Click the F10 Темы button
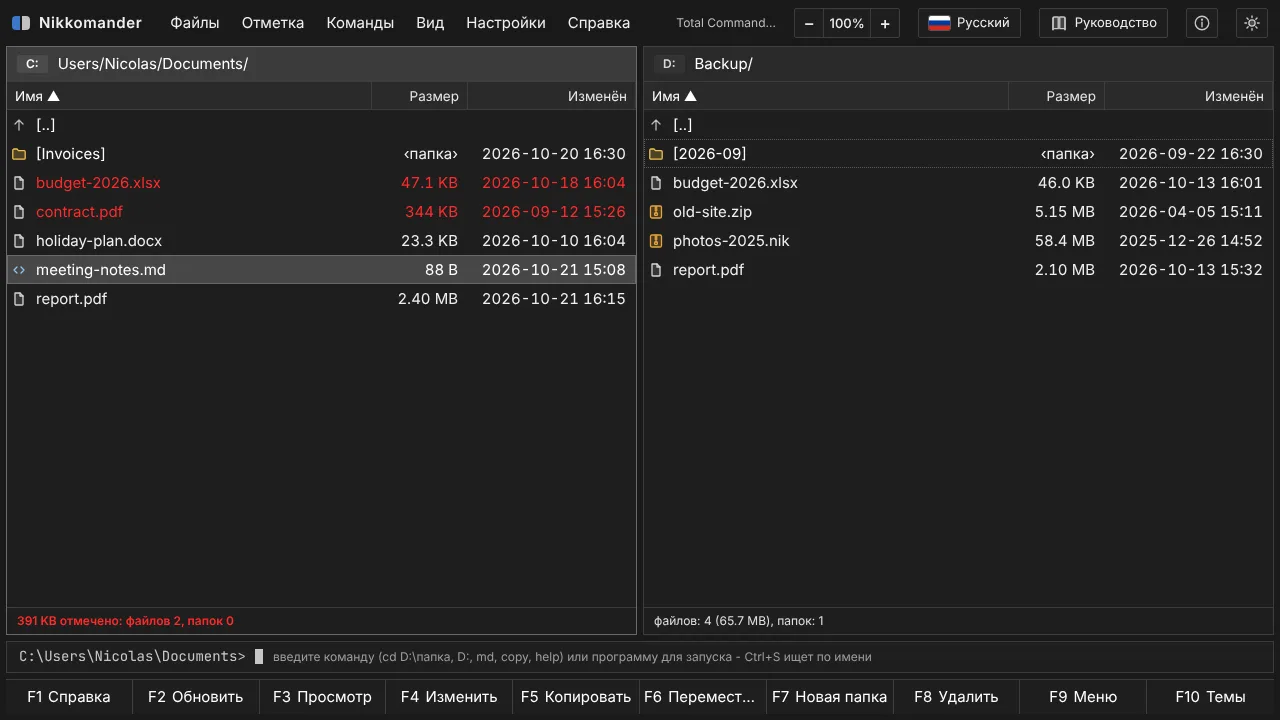This screenshot has height=720, width=1280. point(1210,697)
